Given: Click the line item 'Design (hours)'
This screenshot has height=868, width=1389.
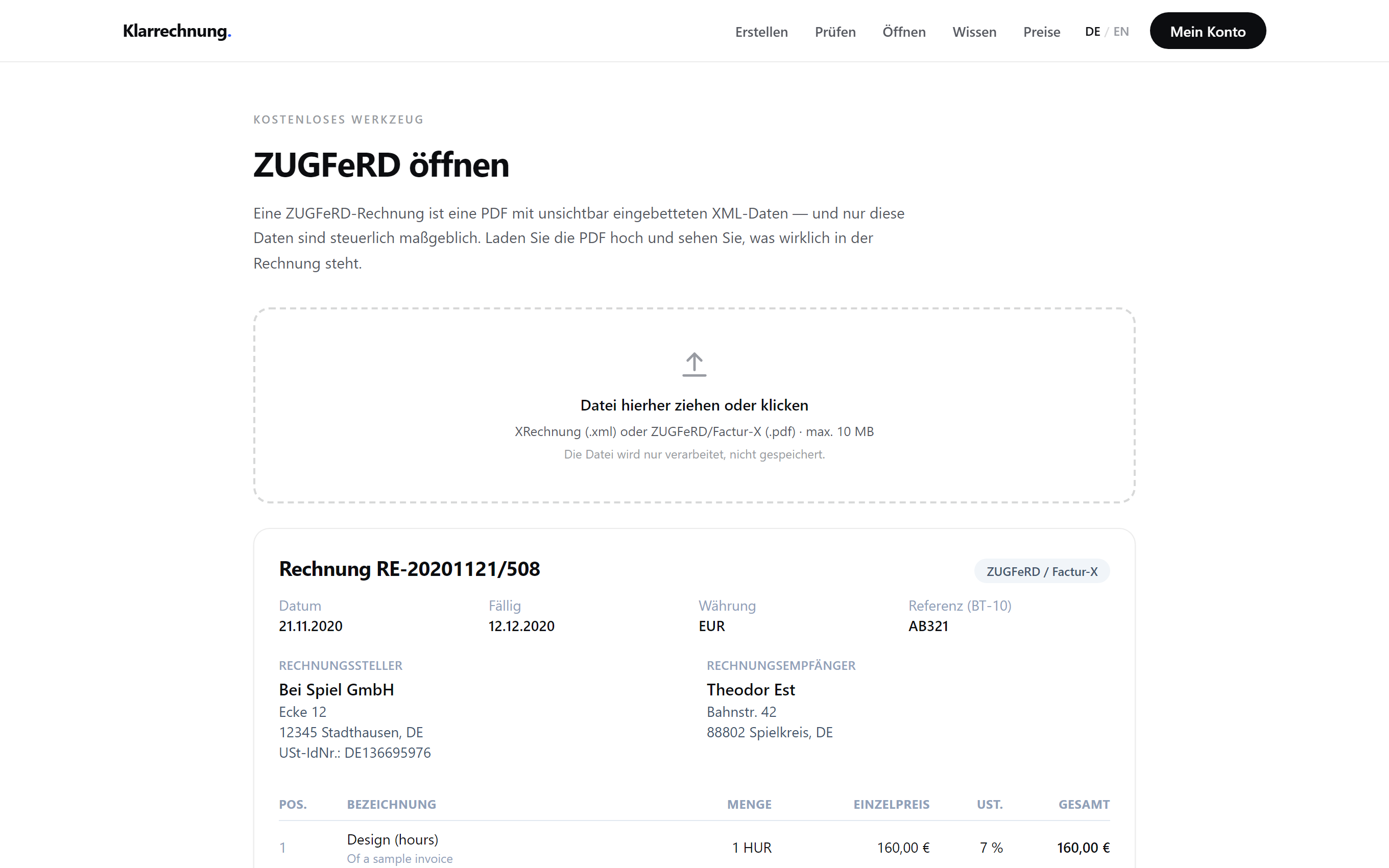Looking at the screenshot, I should click(393, 839).
